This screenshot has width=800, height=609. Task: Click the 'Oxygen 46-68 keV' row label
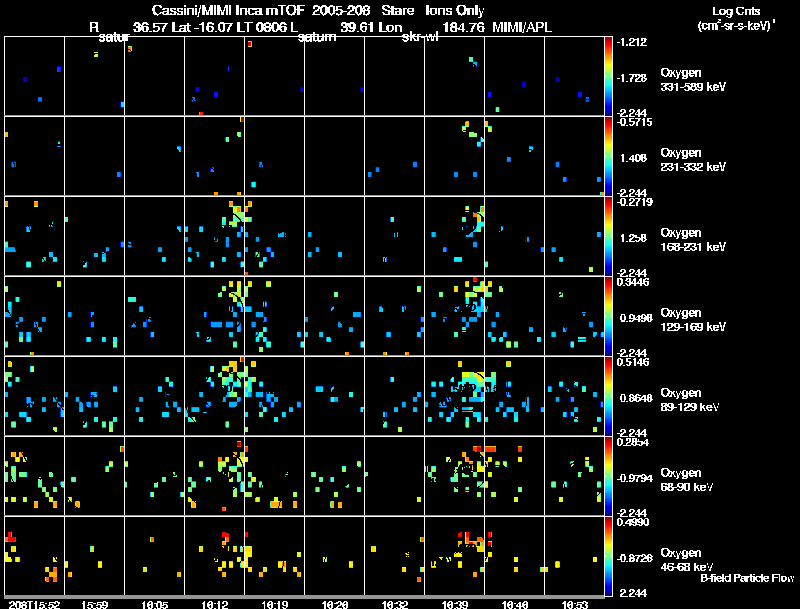[687, 560]
